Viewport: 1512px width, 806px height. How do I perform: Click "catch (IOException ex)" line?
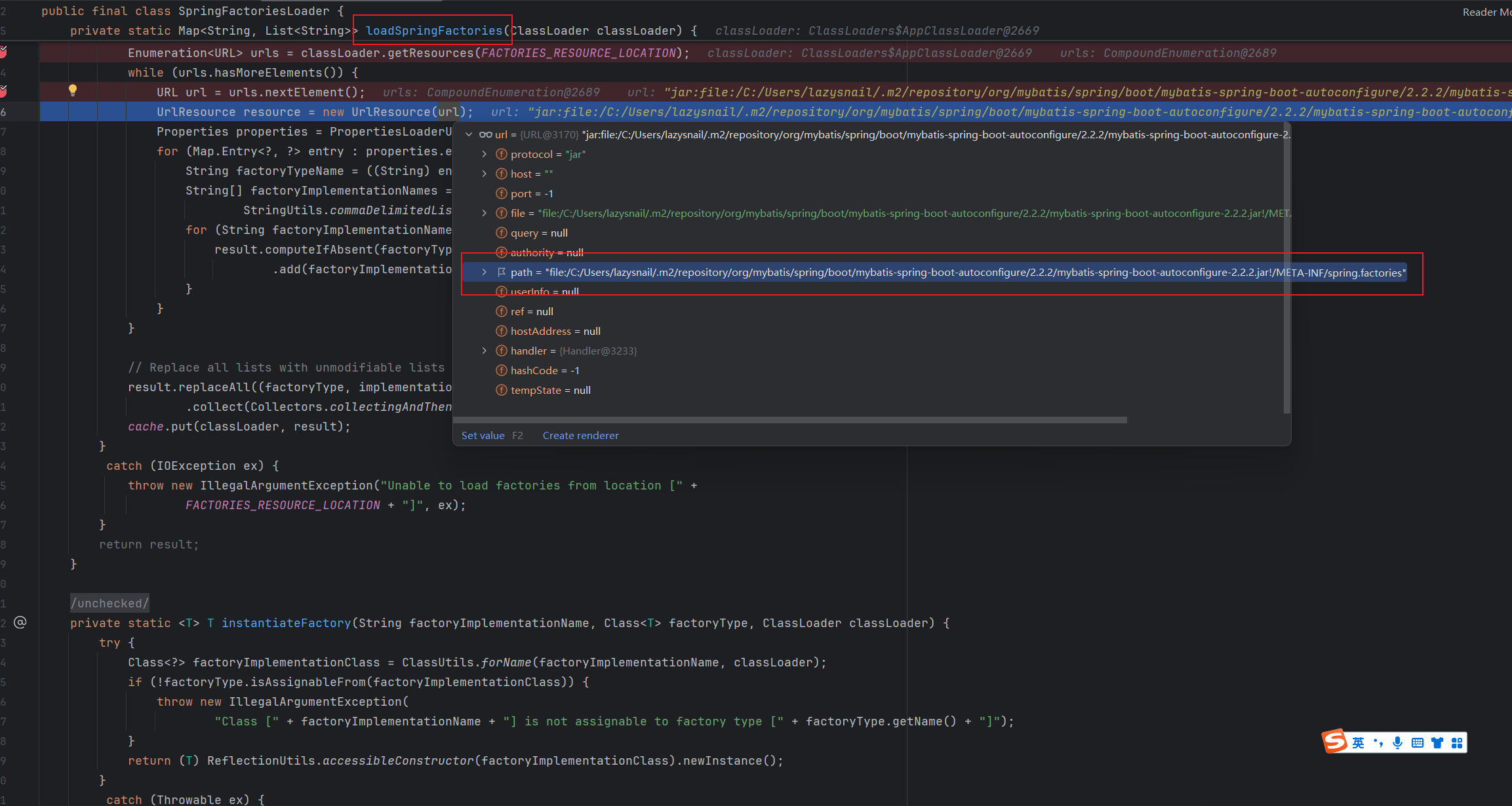(193, 466)
